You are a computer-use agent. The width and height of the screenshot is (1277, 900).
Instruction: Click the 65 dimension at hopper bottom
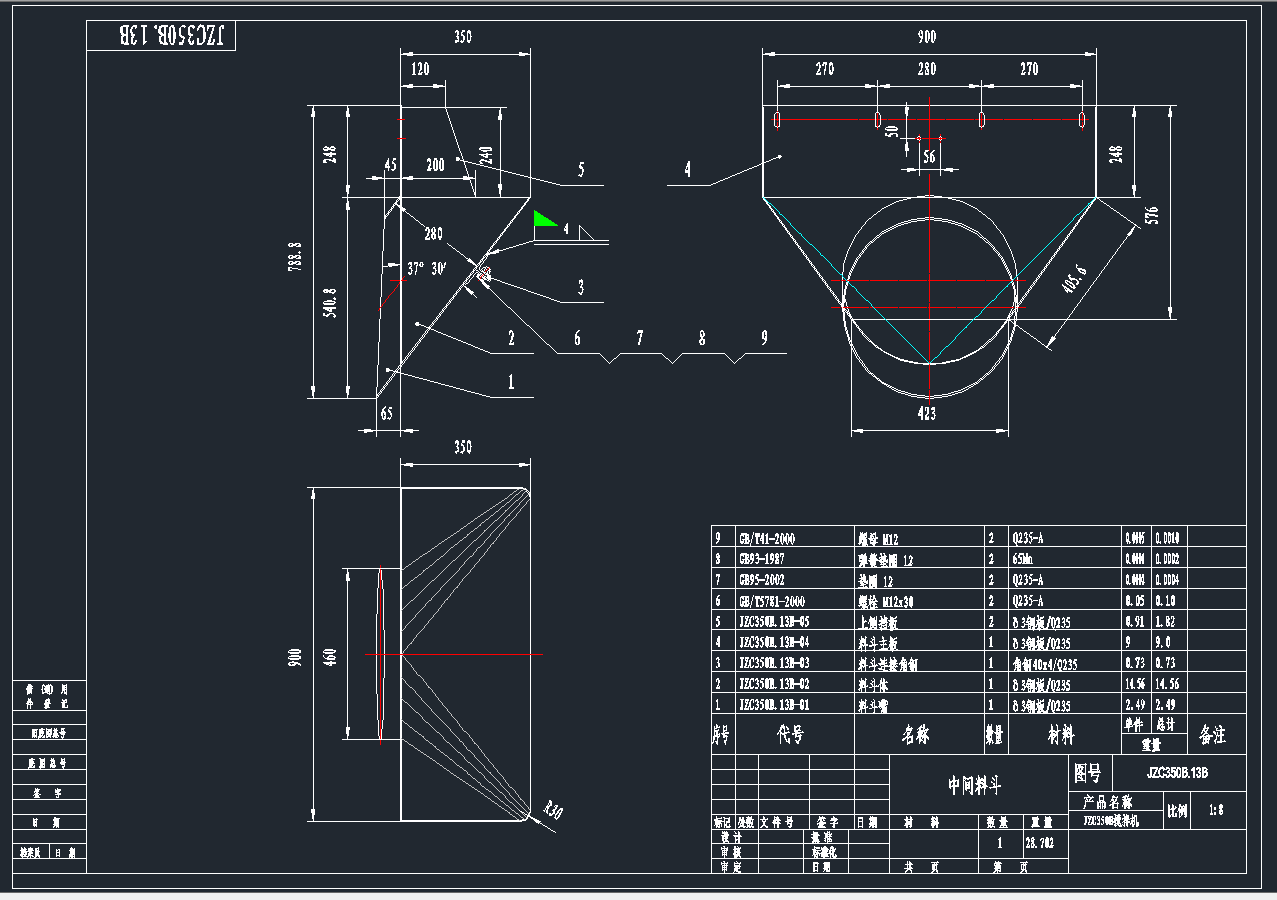[x=386, y=413]
